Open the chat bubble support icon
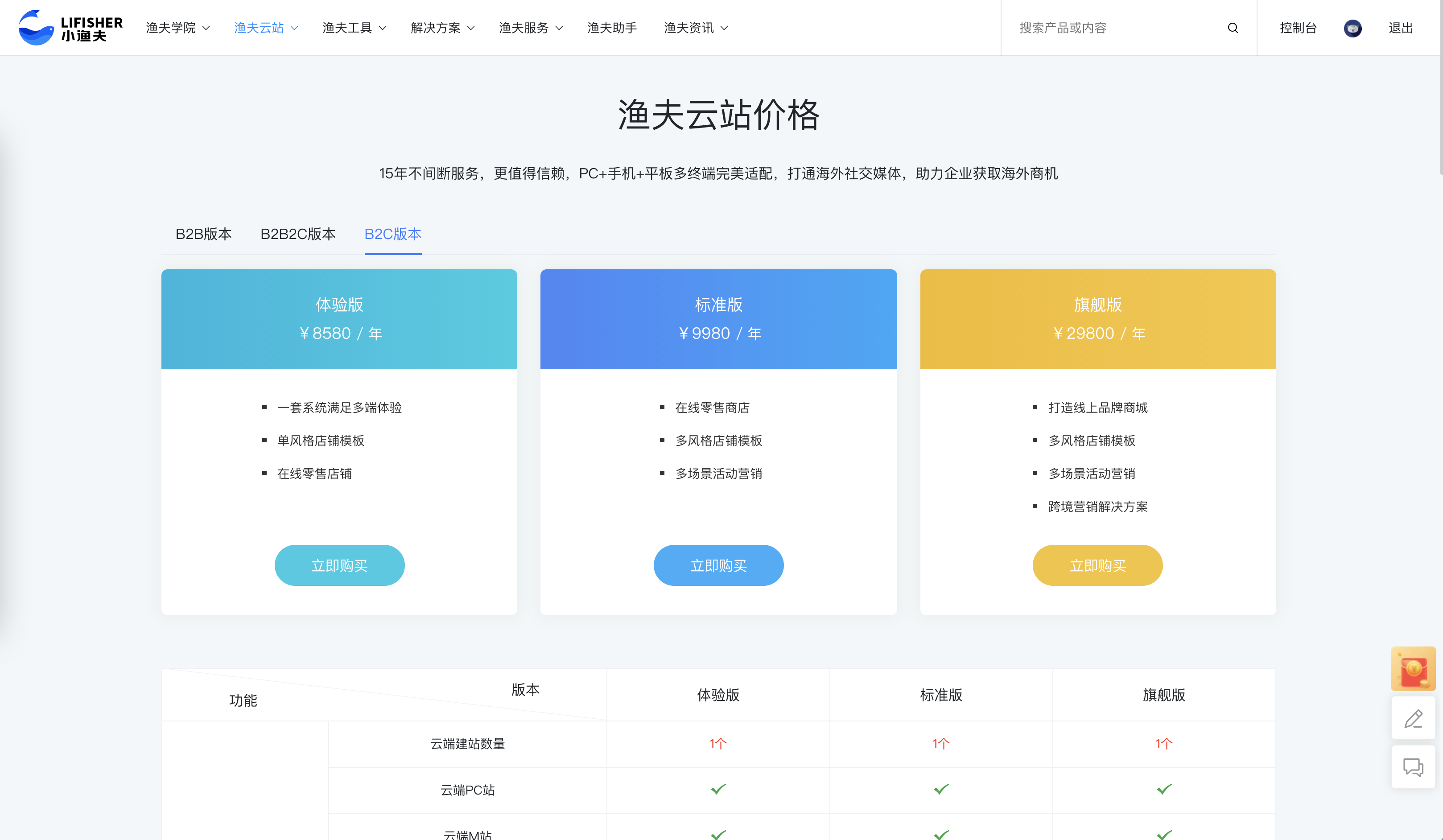The height and width of the screenshot is (840, 1443). pyautogui.click(x=1413, y=767)
